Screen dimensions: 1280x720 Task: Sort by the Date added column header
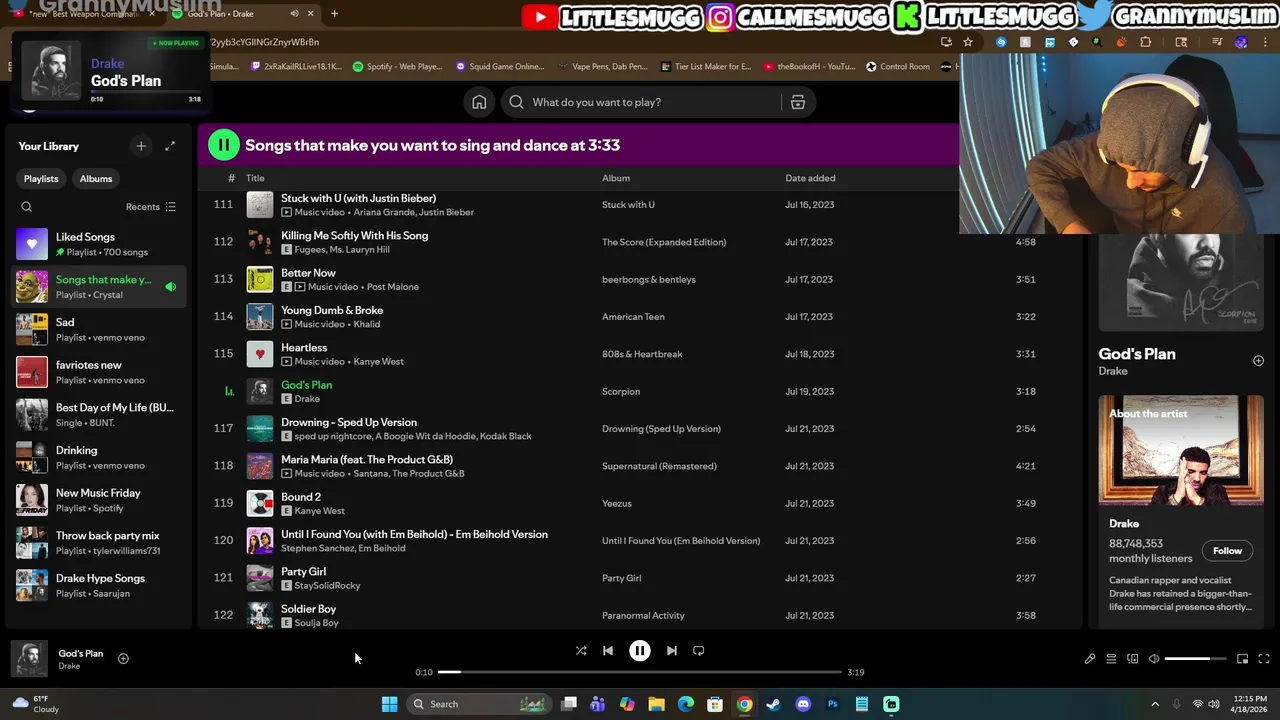click(810, 178)
